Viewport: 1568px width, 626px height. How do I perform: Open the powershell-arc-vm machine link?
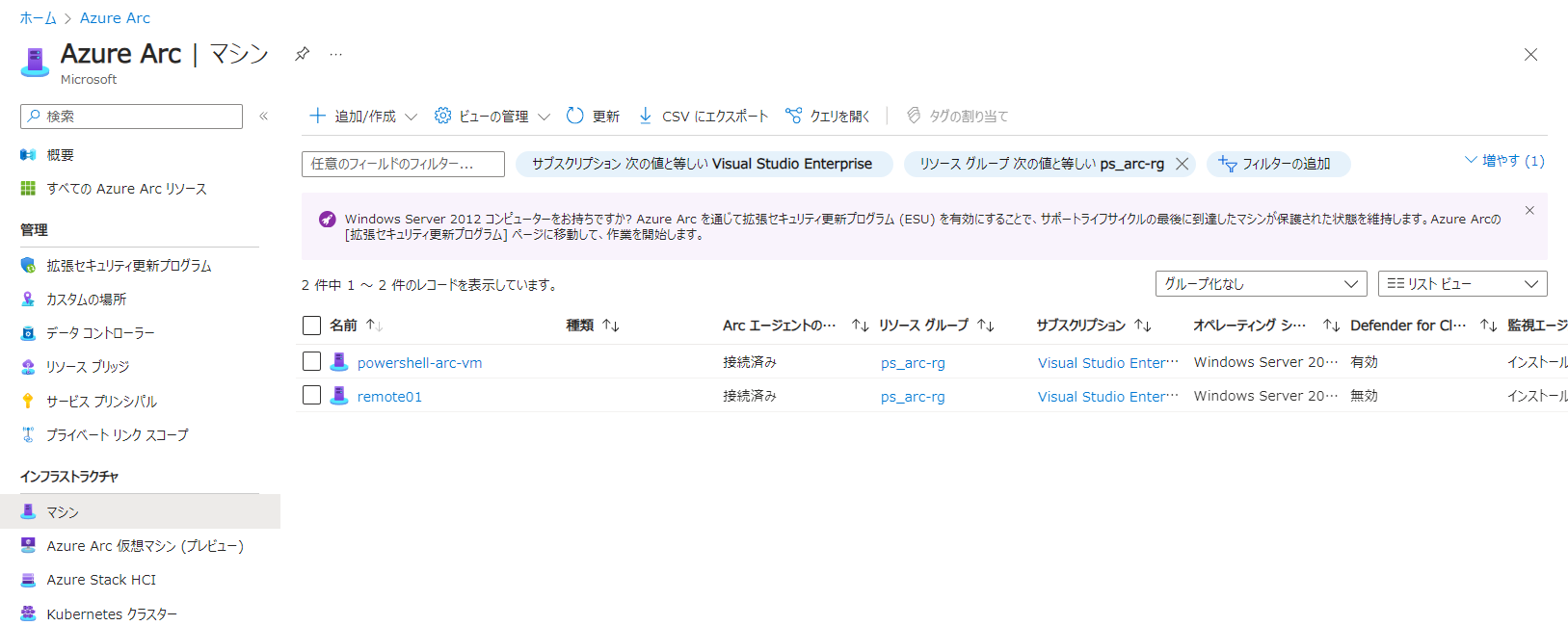[419, 363]
